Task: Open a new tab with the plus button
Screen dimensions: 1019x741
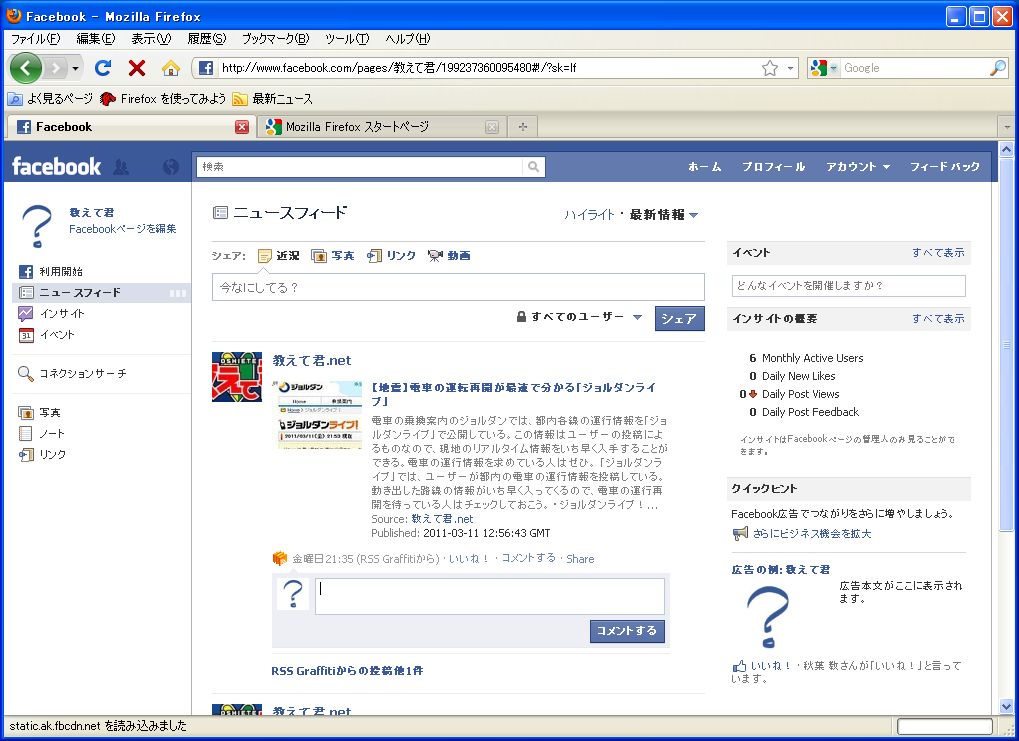Action: (x=522, y=127)
